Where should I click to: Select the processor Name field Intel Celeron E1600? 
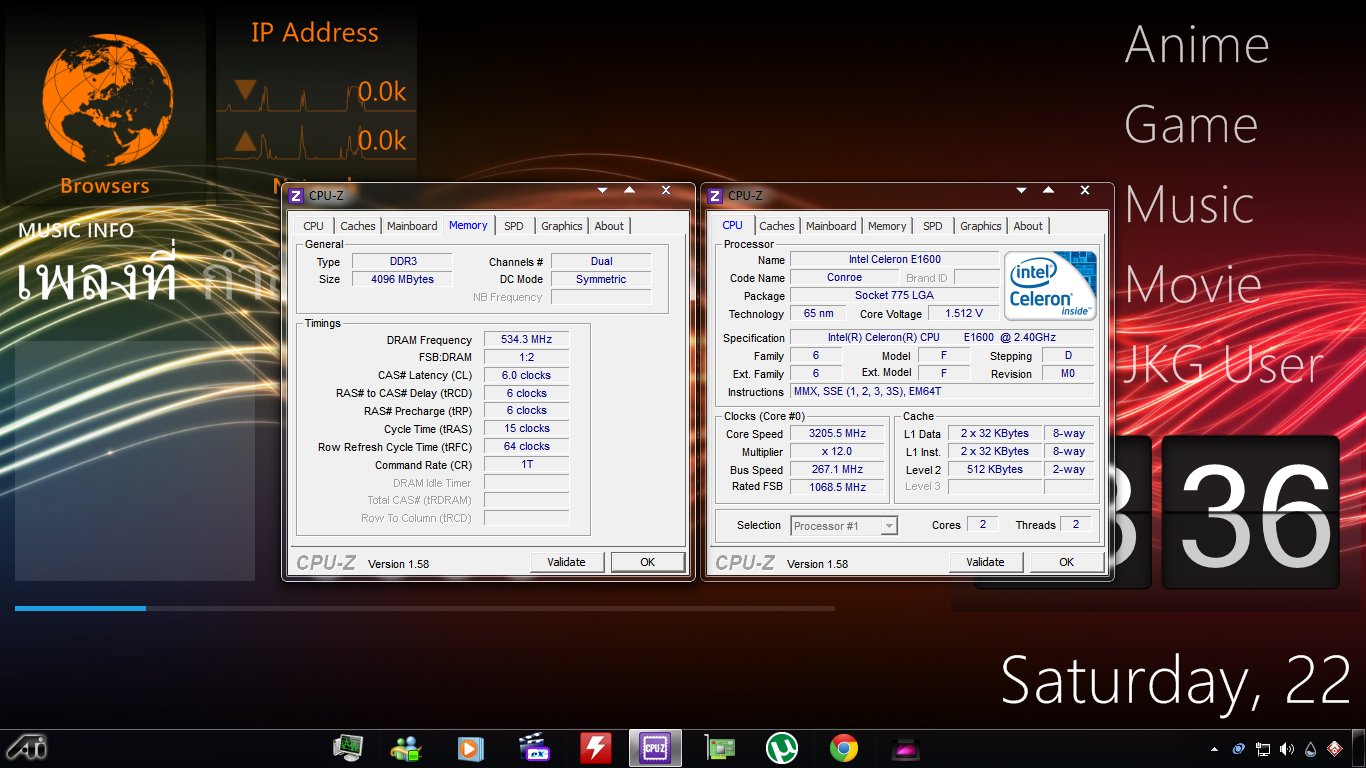[895, 260]
